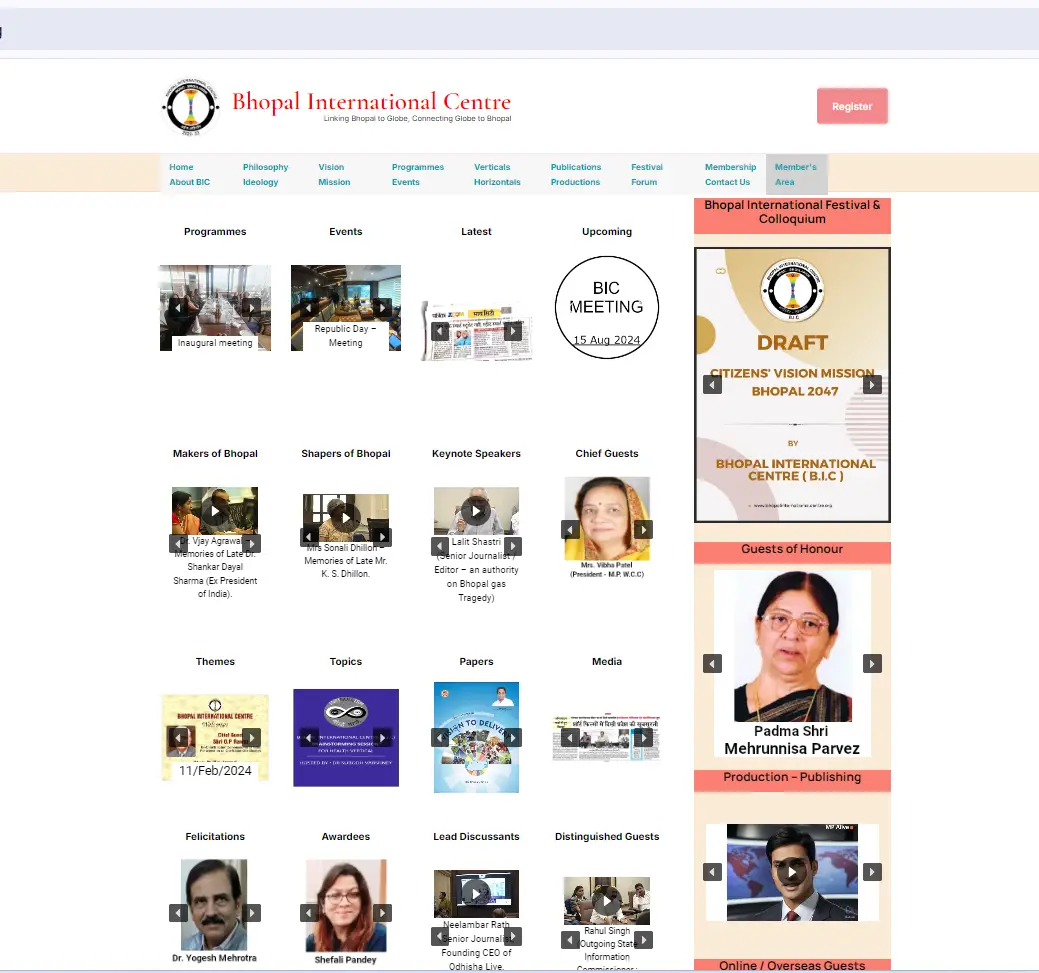The image size is (1039, 973).
Task: Open the Verticals Horizontals menu item
Action: point(497,174)
